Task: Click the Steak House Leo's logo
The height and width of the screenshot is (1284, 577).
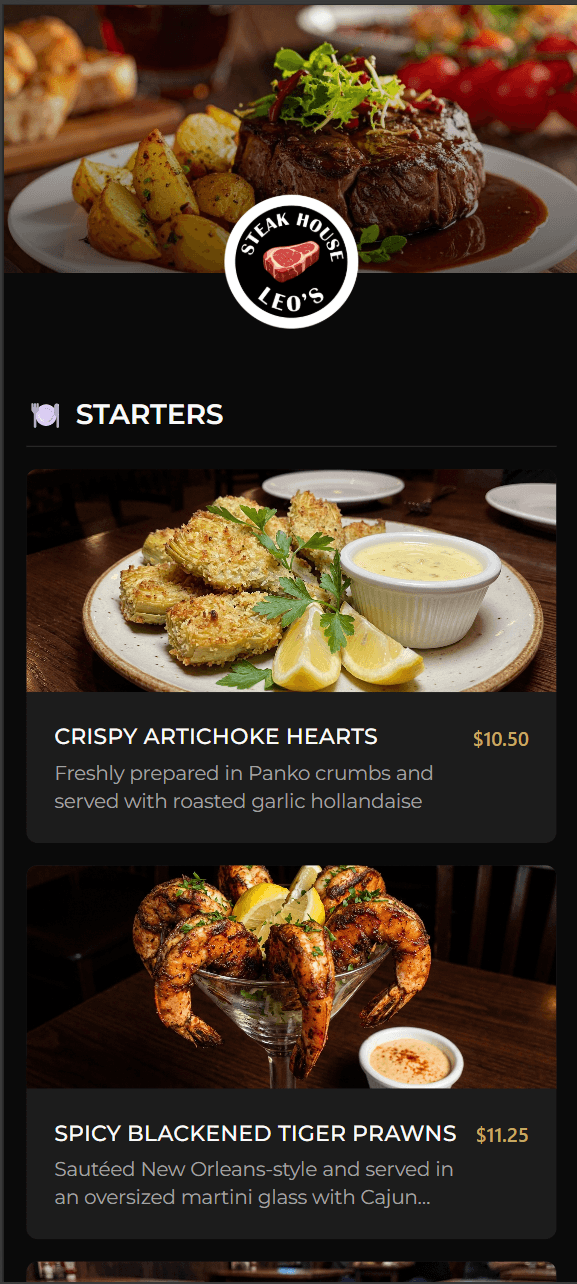Action: [x=291, y=261]
